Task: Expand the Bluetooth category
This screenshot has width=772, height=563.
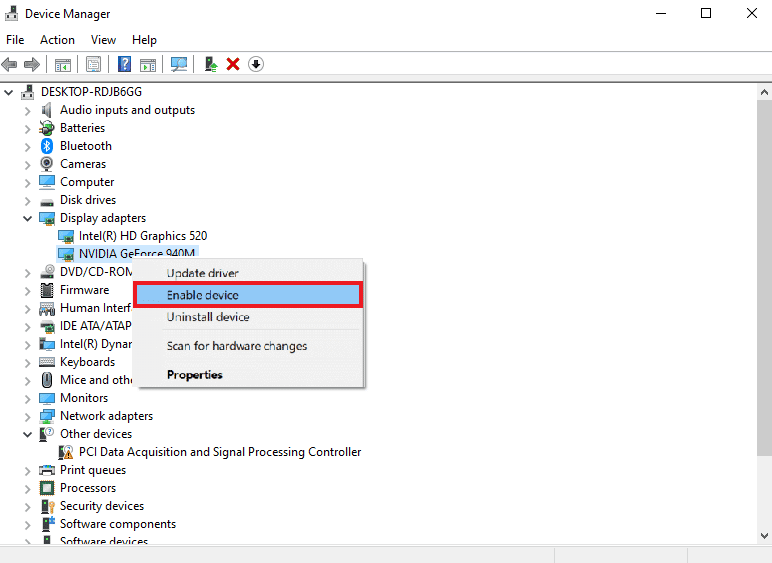Action: (28, 147)
